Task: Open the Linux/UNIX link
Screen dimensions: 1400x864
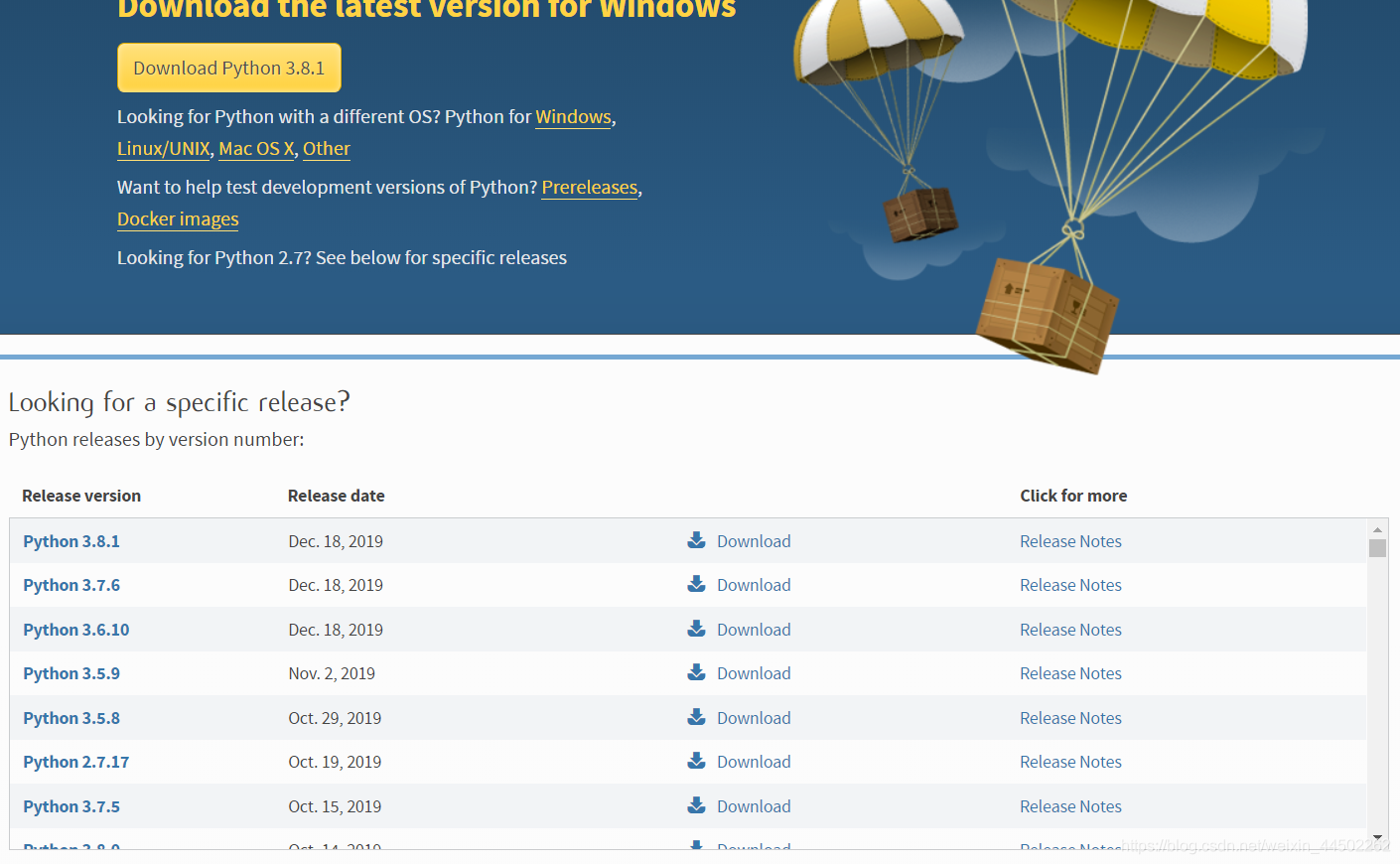Action: pos(164,149)
